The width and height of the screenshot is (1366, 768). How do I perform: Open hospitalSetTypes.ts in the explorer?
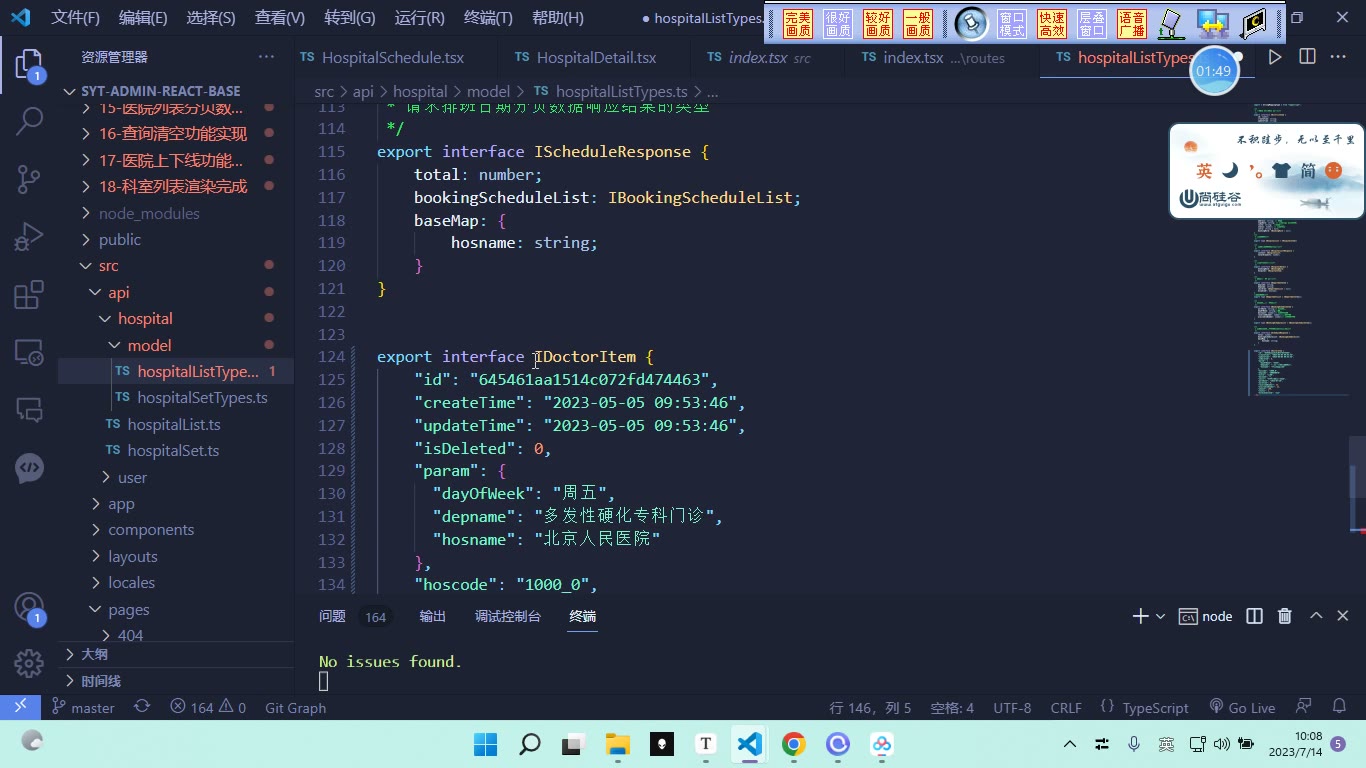coord(202,398)
